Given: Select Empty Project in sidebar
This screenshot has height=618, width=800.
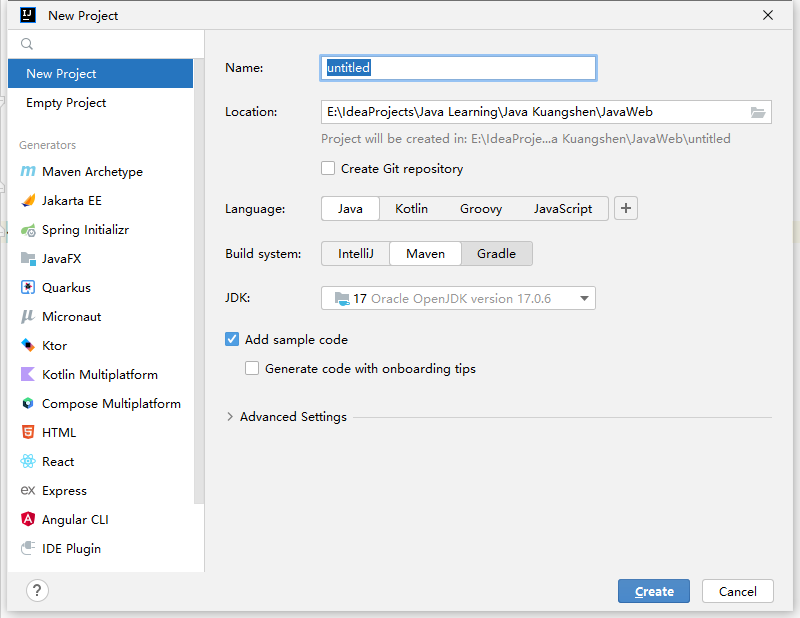Looking at the screenshot, I should click(x=101, y=103).
